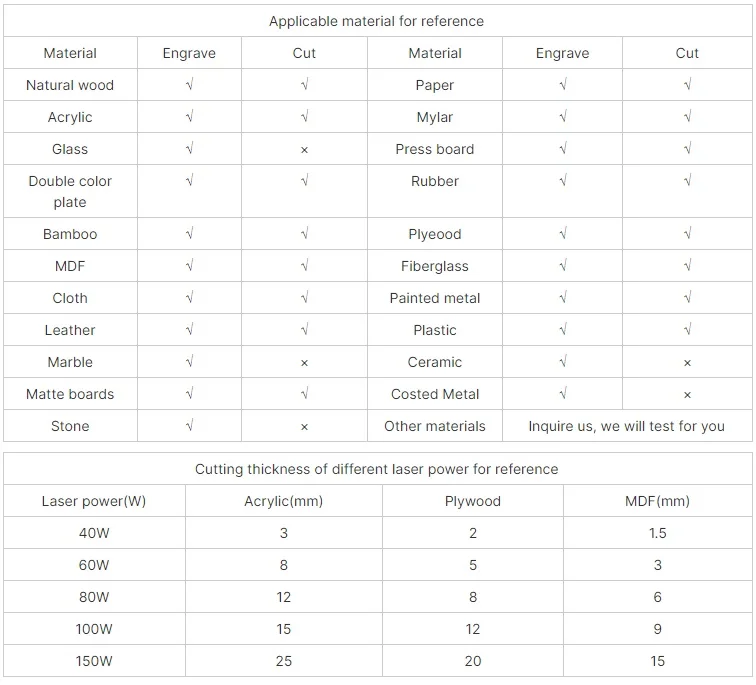Click the 40W laser power row label
Image resolution: width=756 pixels, height=685 pixels.
94,533
